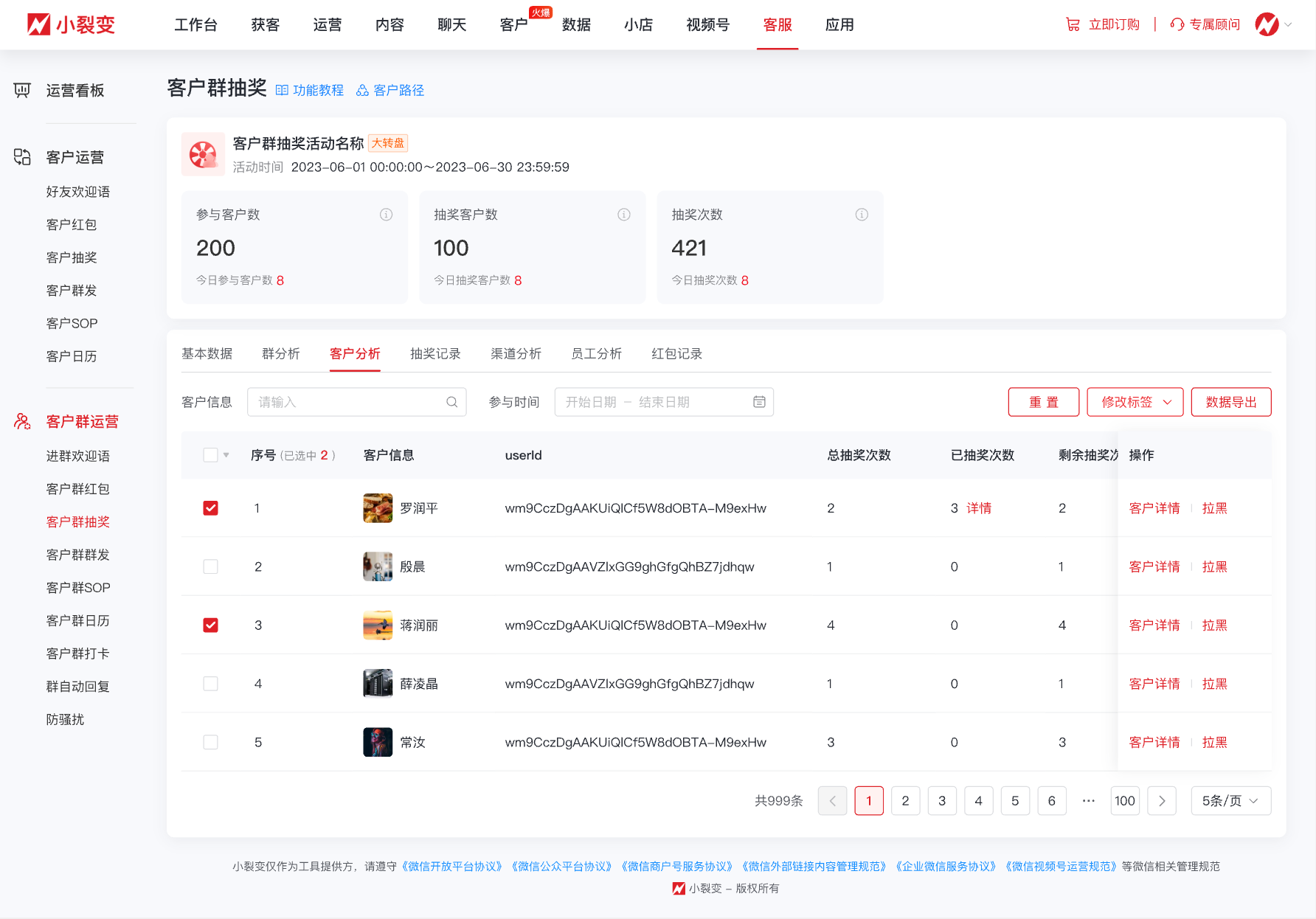Uncheck the checkbox for 罗润平 row
1316x919 pixels.
tap(211, 508)
